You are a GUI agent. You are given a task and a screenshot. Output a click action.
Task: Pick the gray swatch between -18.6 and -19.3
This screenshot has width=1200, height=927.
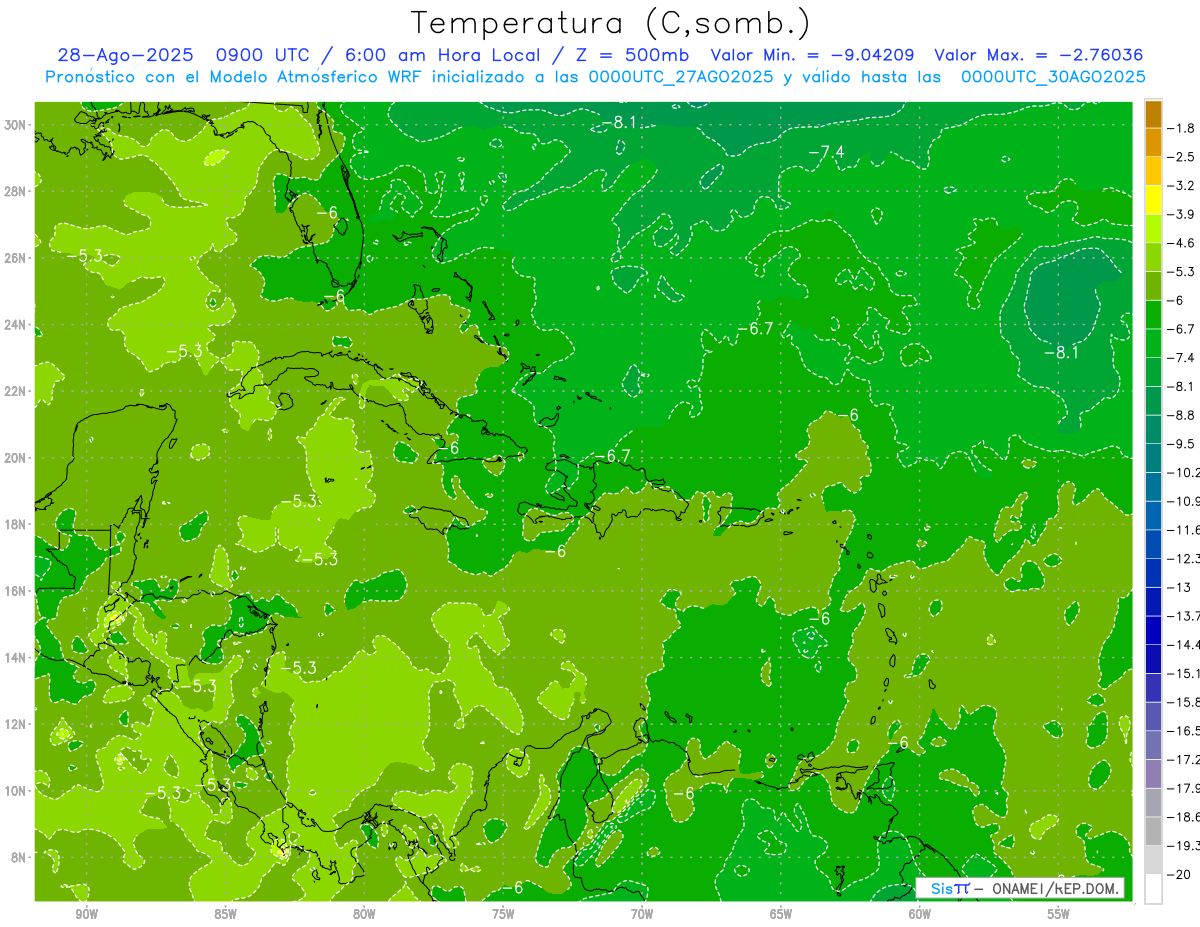click(x=1153, y=831)
